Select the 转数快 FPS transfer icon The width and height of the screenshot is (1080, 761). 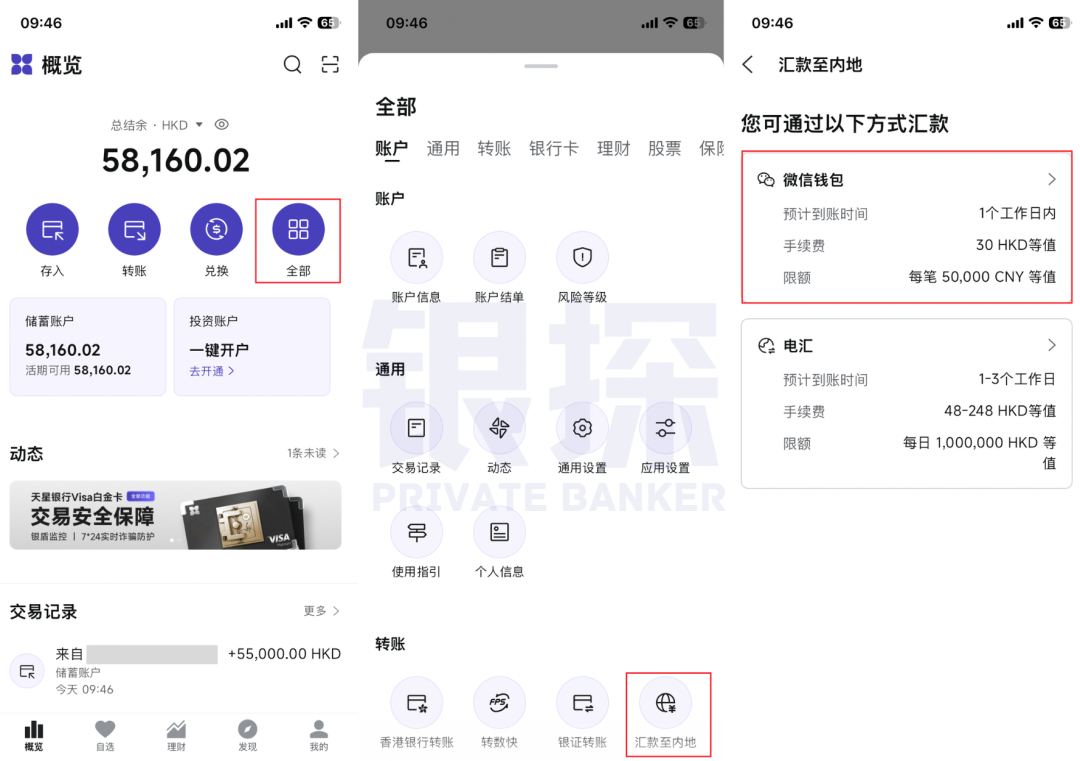[x=499, y=702]
